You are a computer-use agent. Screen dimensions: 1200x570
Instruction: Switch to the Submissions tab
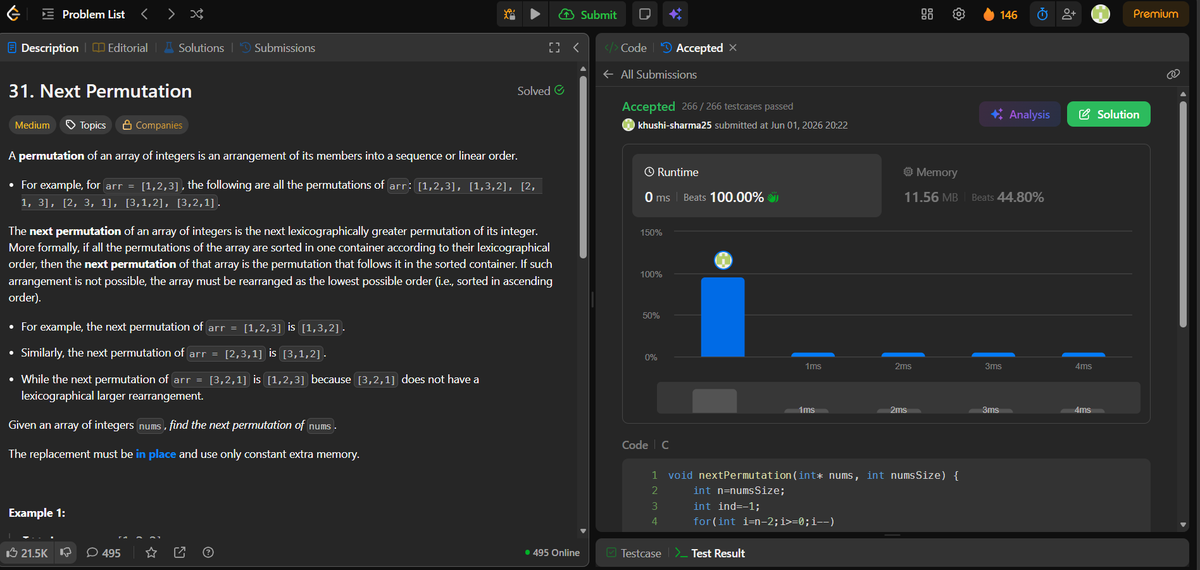click(277, 48)
